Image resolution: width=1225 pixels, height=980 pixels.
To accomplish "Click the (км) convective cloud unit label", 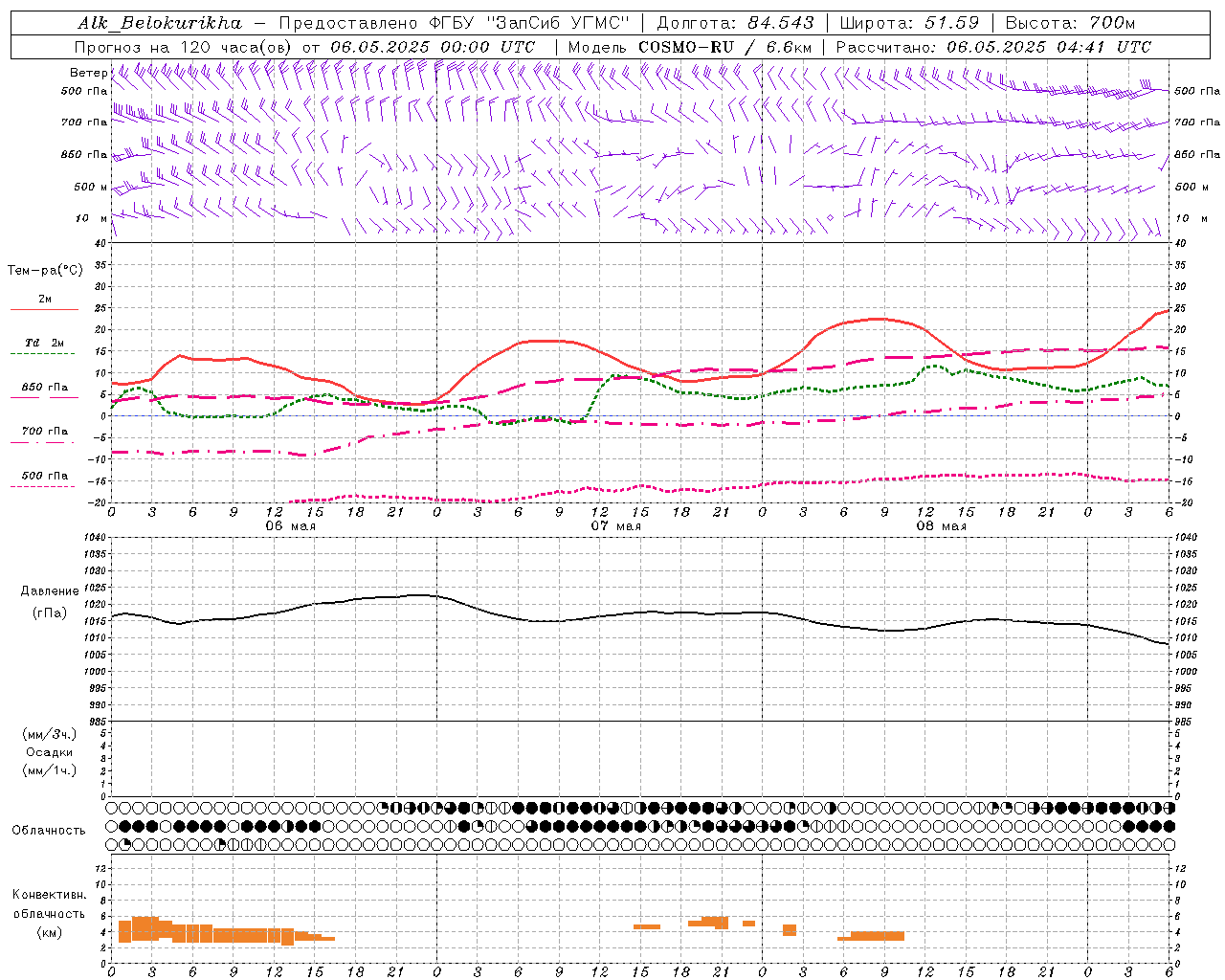I will [x=49, y=932].
